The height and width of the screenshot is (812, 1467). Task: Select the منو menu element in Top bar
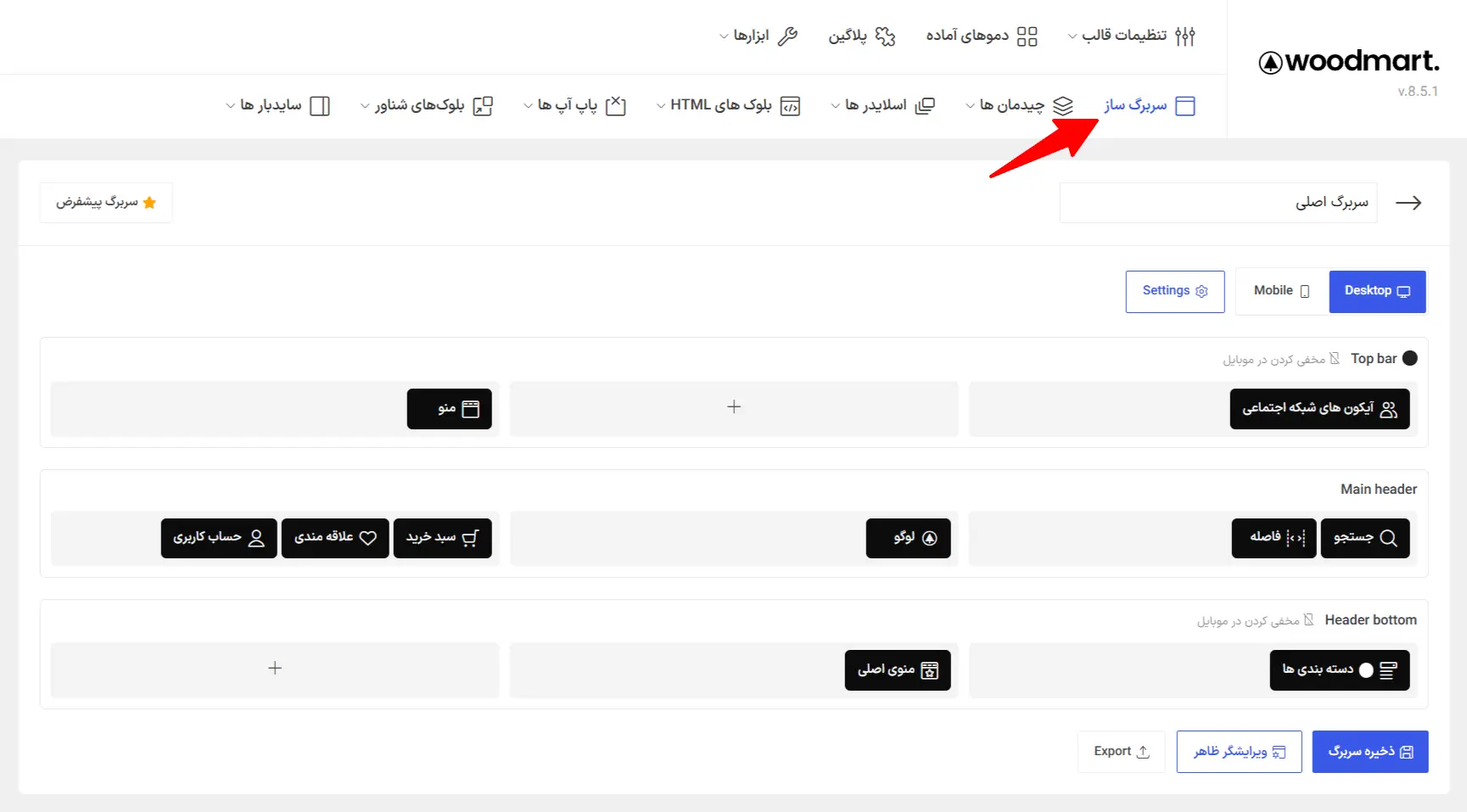[x=450, y=409]
